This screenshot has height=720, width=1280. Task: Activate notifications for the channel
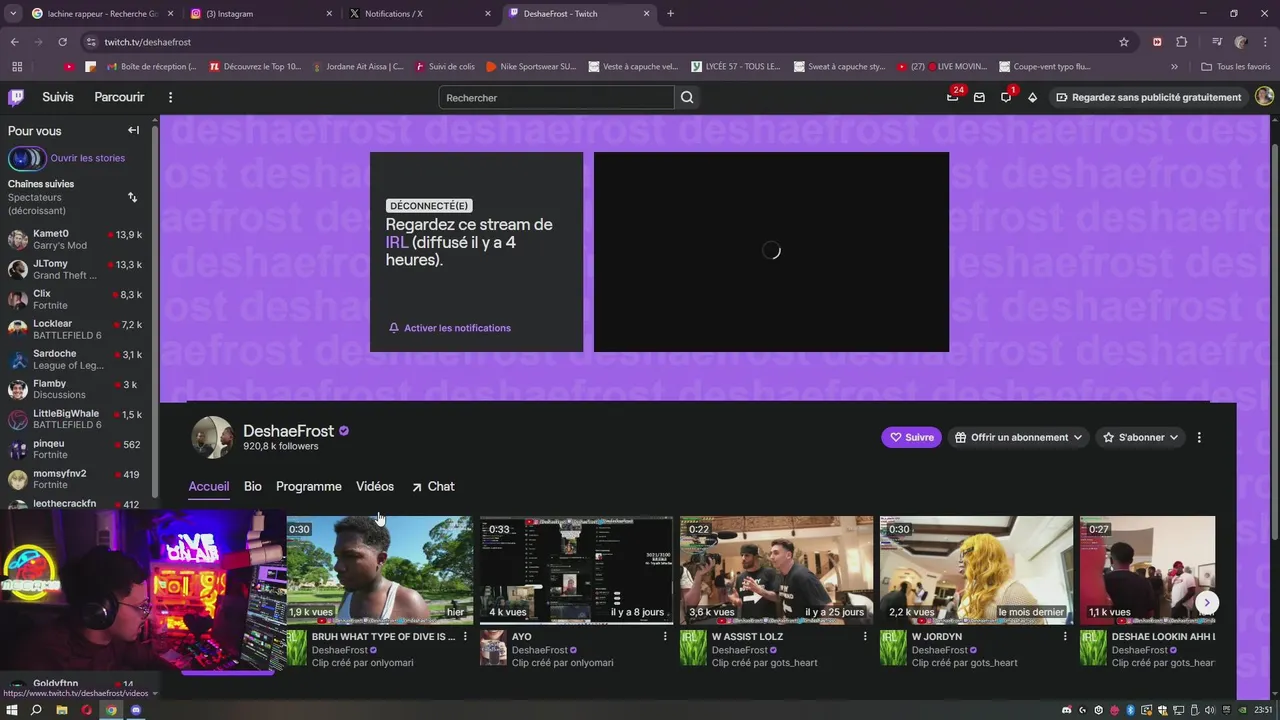tap(450, 328)
